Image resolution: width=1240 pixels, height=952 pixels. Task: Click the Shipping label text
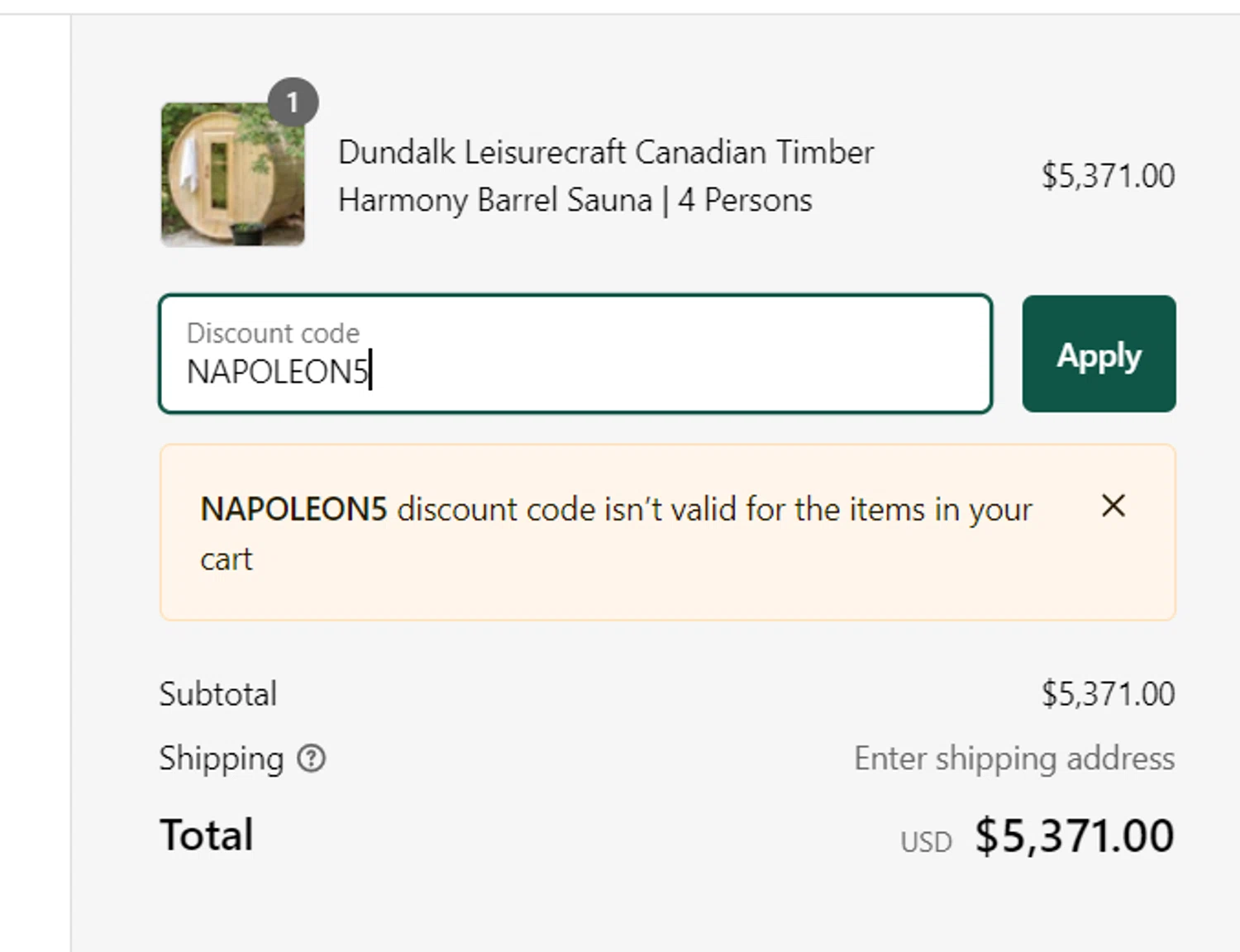(222, 759)
